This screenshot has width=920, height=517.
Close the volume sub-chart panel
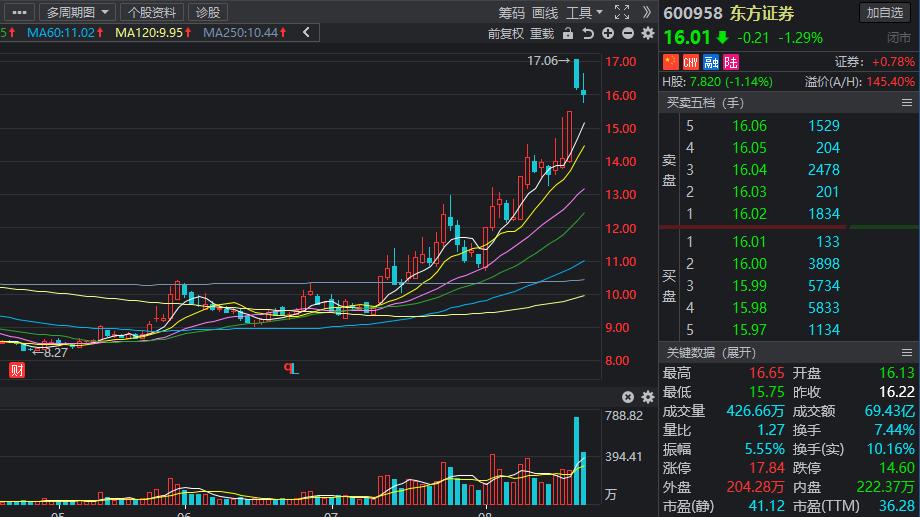coord(628,397)
